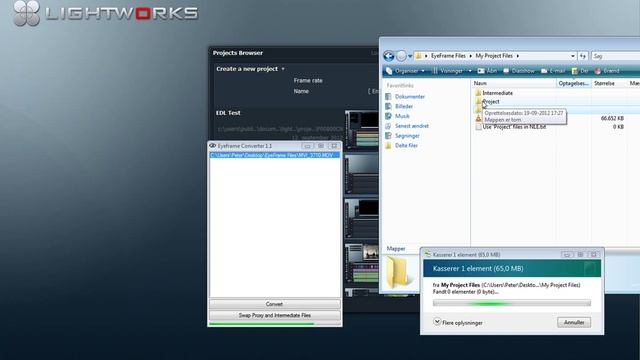Select the VLC cone media file icon
640x360 pixels.
pyautogui.click(x=478, y=118)
